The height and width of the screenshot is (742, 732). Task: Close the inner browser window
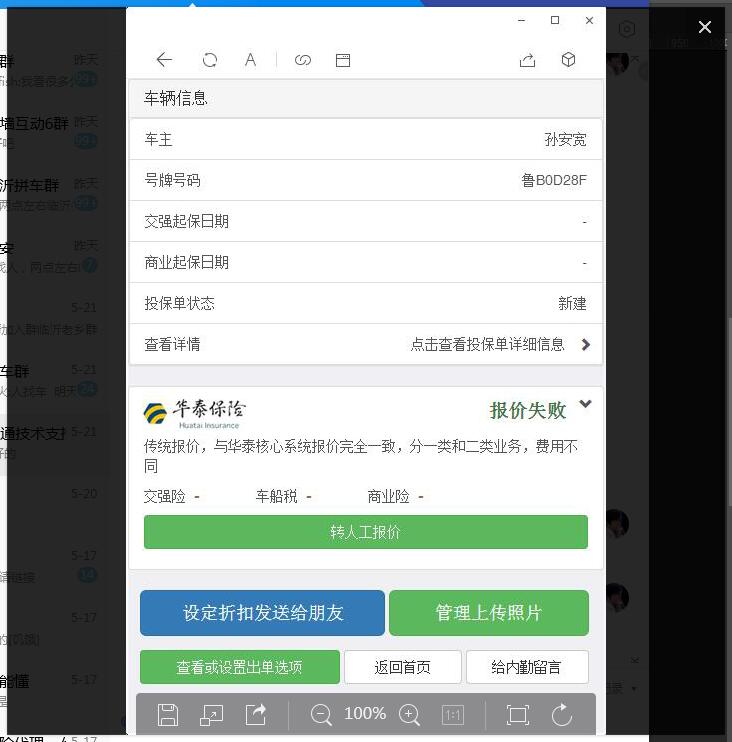point(589,20)
